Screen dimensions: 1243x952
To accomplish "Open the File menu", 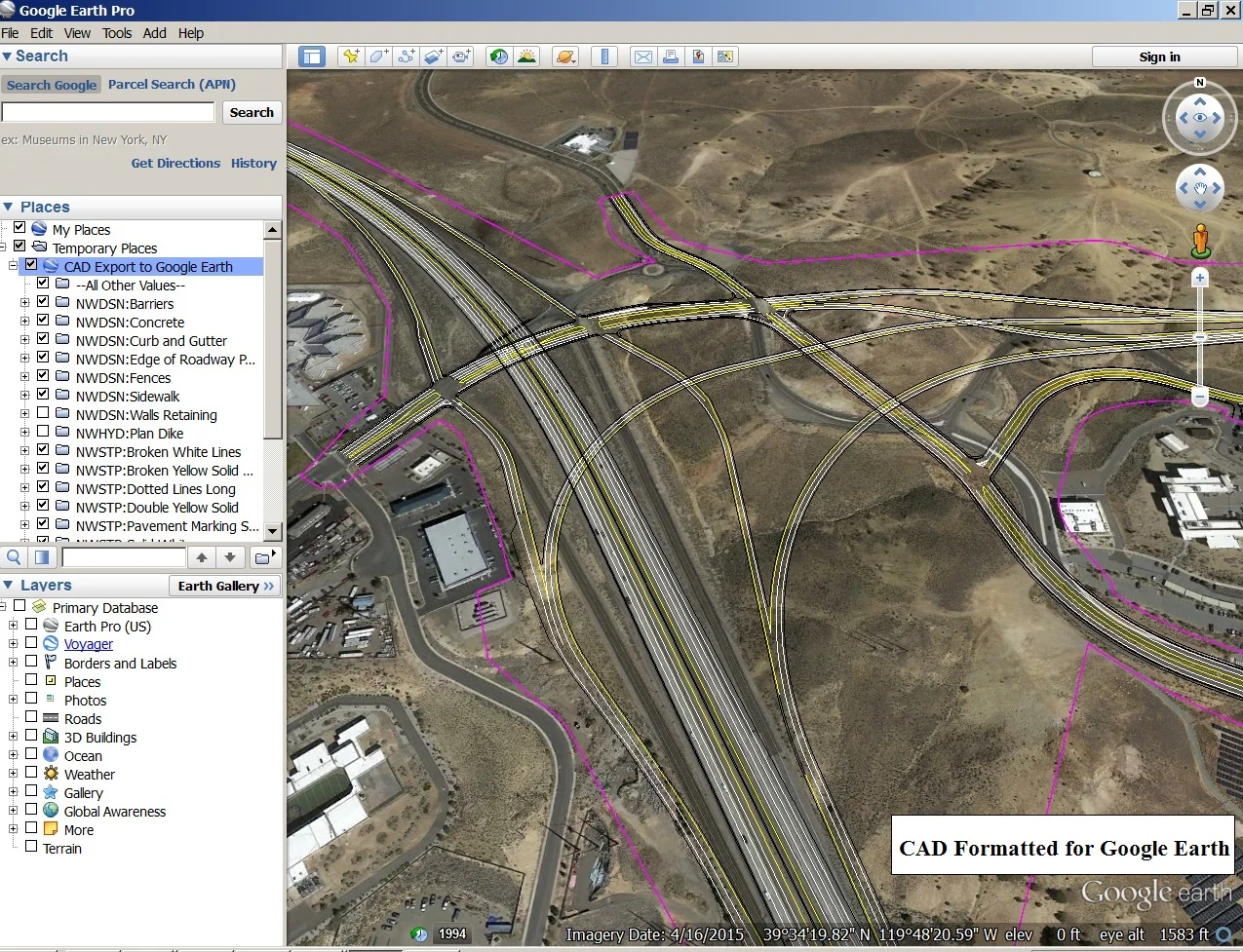I will [10, 33].
